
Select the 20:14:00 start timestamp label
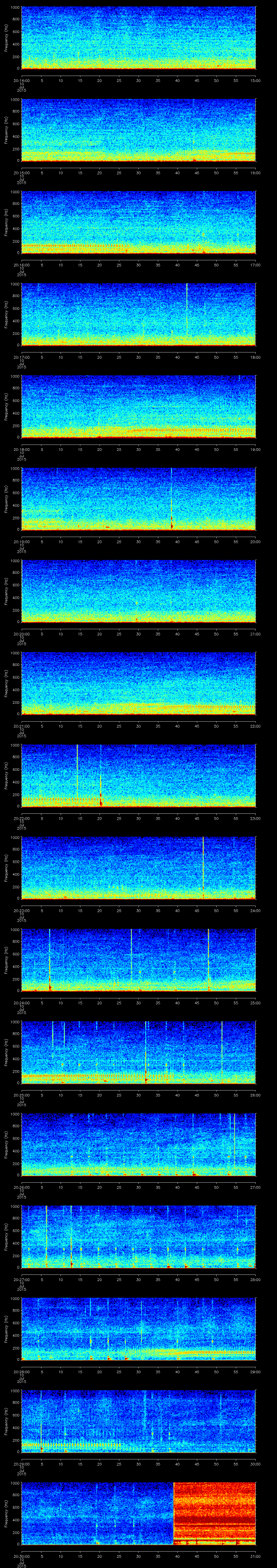pyautogui.click(x=21, y=79)
